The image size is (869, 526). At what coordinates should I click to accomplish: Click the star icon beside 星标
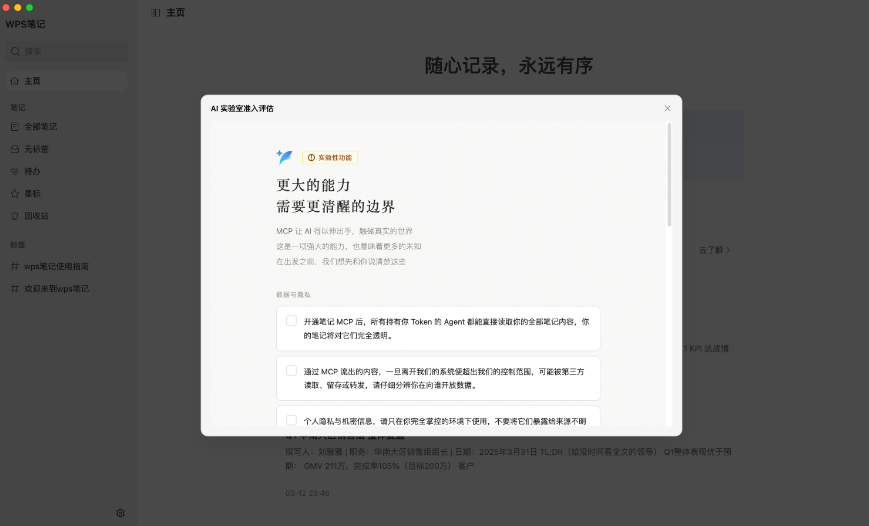pos(15,193)
